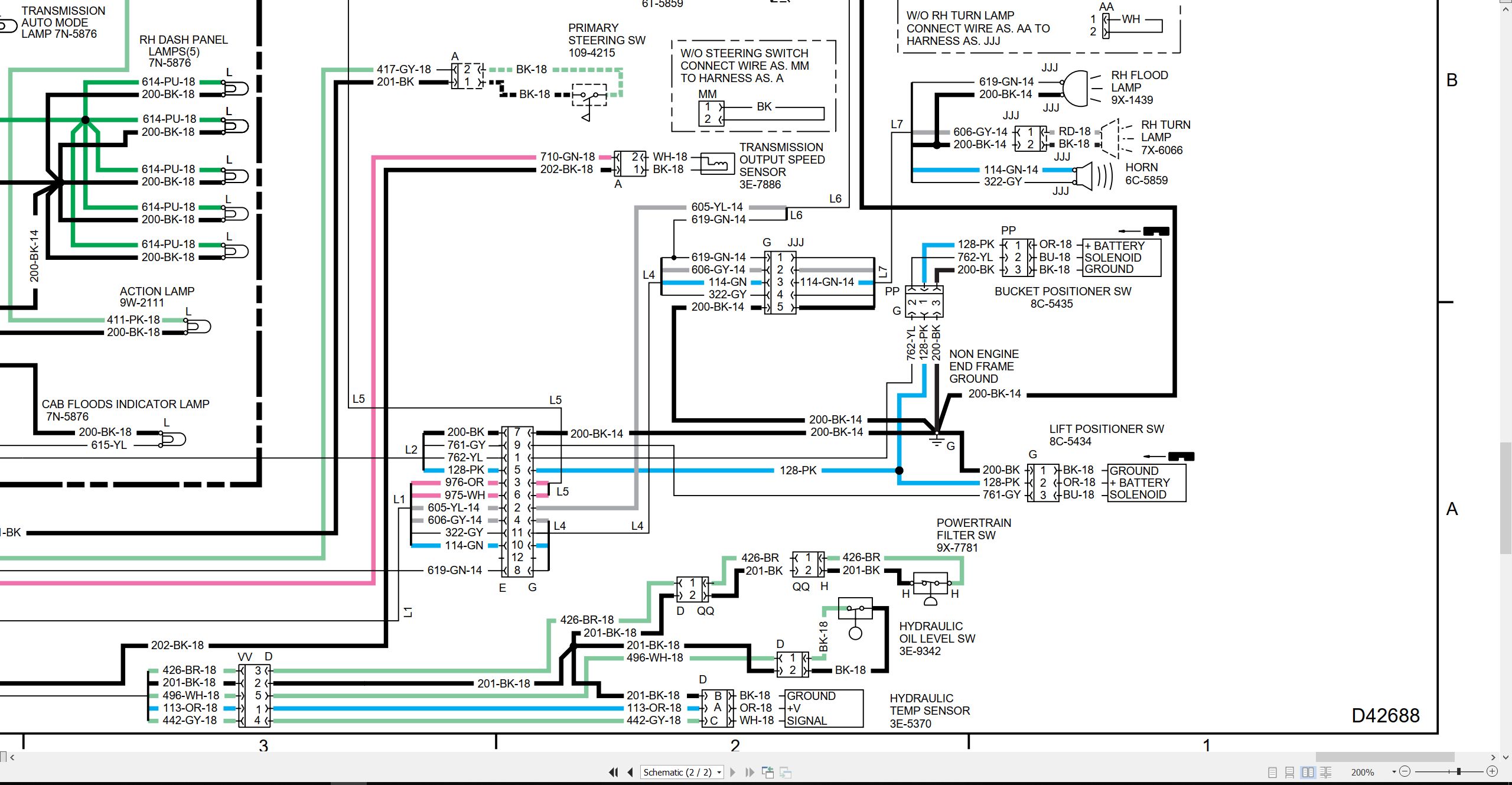
Task: Switch to continuous scrolling page view
Action: coord(1290,772)
